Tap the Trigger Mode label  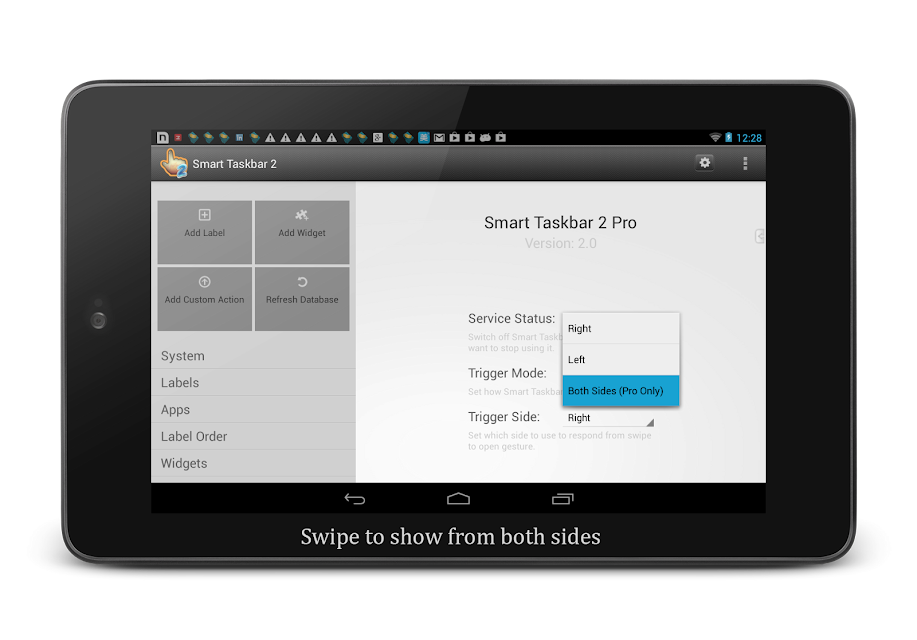507,373
